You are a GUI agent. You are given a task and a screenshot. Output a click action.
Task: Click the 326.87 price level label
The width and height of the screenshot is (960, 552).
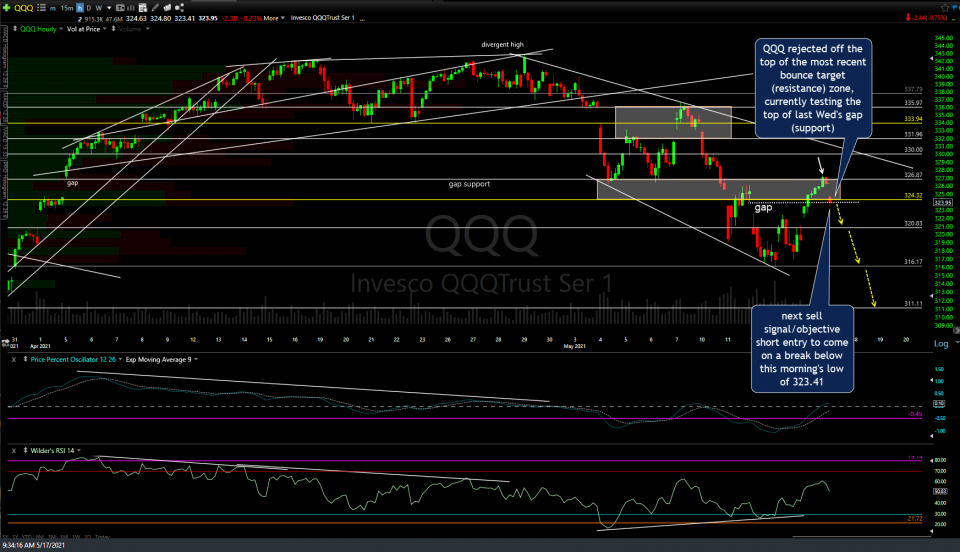913,175
